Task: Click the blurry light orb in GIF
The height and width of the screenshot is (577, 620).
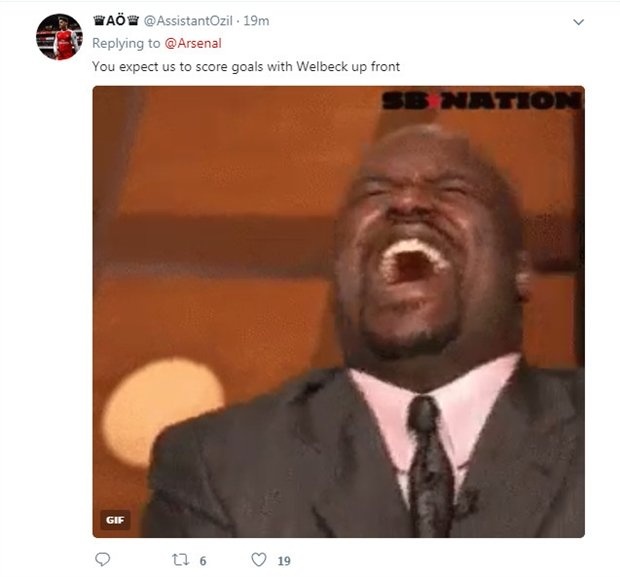Action: tap(163, 409)
